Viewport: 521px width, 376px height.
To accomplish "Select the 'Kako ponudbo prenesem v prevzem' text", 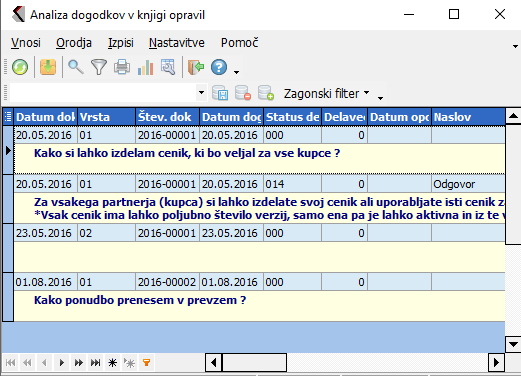I will pyautogui.click(x=140, y=300).
